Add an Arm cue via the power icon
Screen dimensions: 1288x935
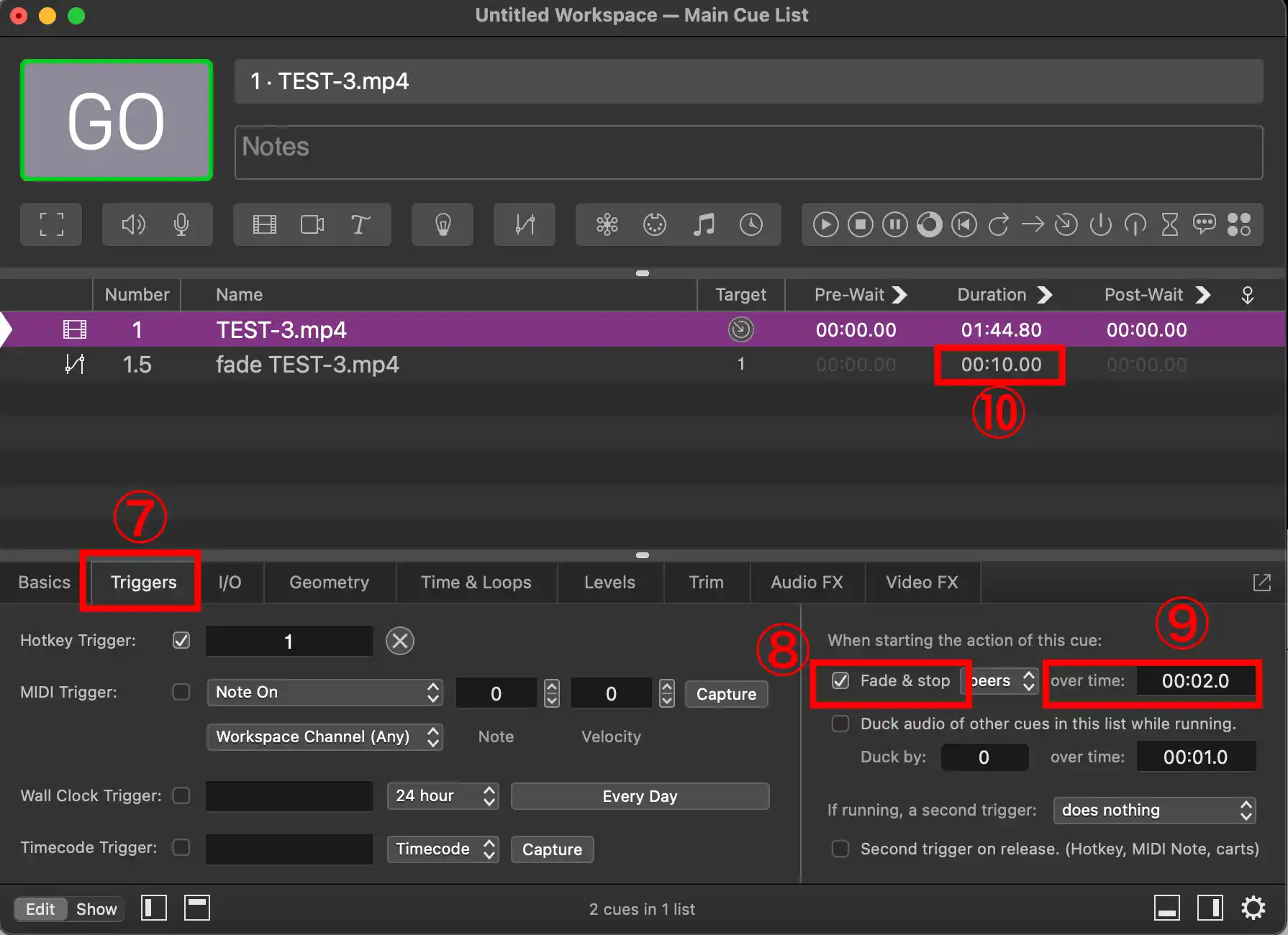click(1101, 225)
